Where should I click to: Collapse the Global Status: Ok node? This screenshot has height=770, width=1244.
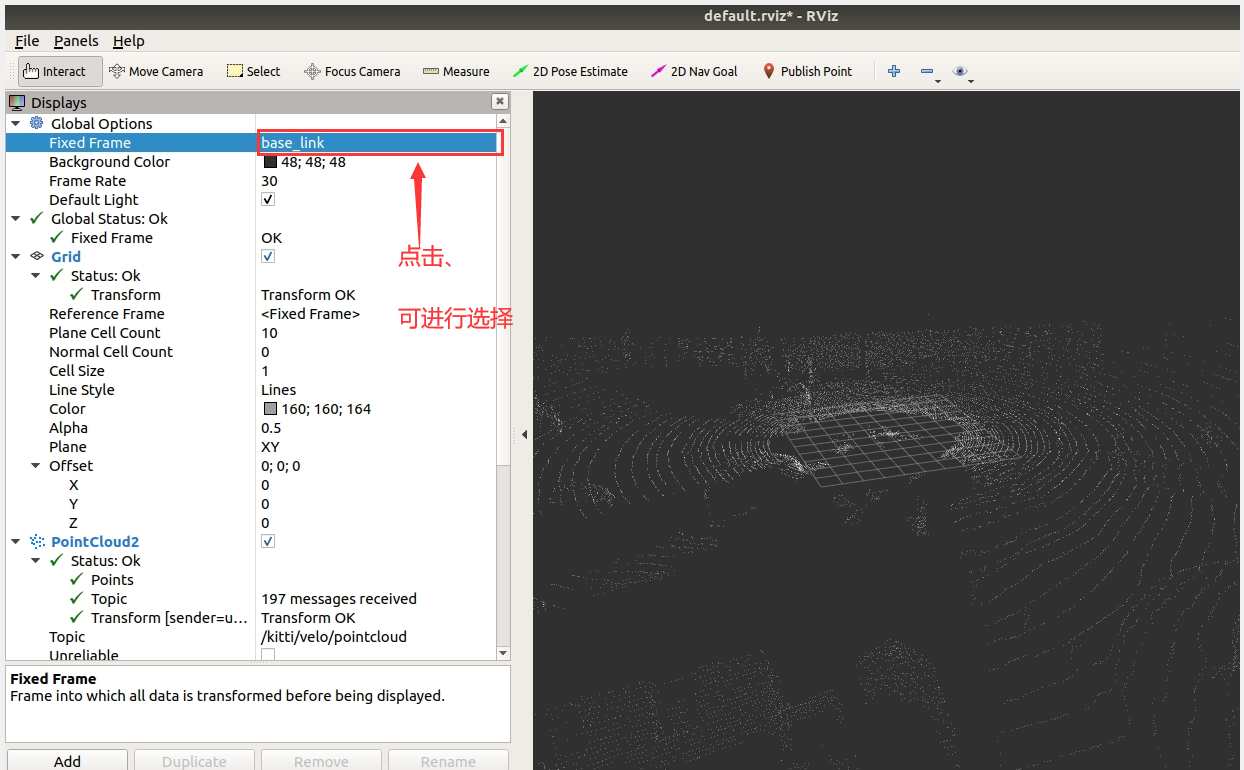click(16, 218)
